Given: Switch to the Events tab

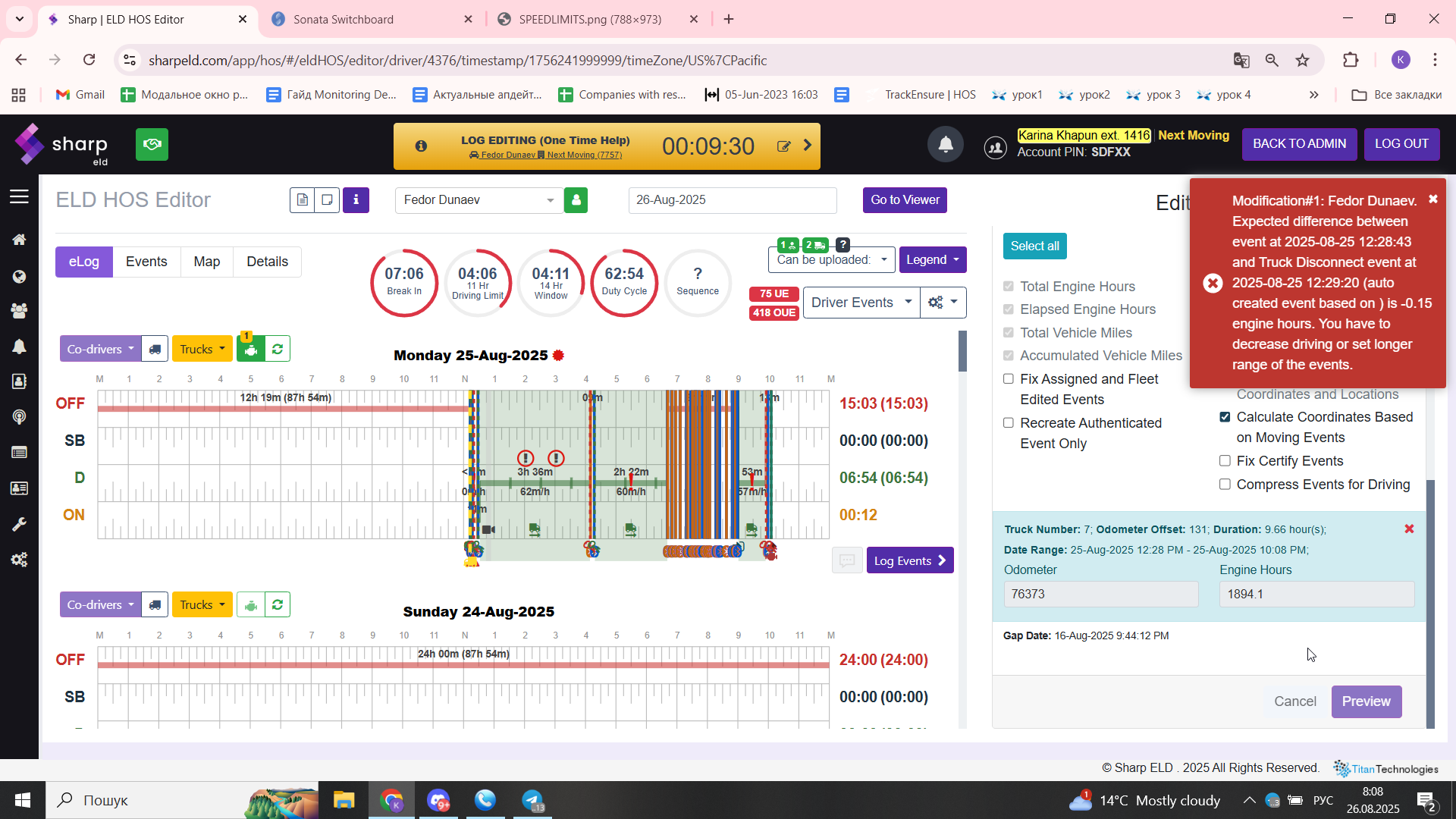Looking at the screenshot, I should point(146,262).
